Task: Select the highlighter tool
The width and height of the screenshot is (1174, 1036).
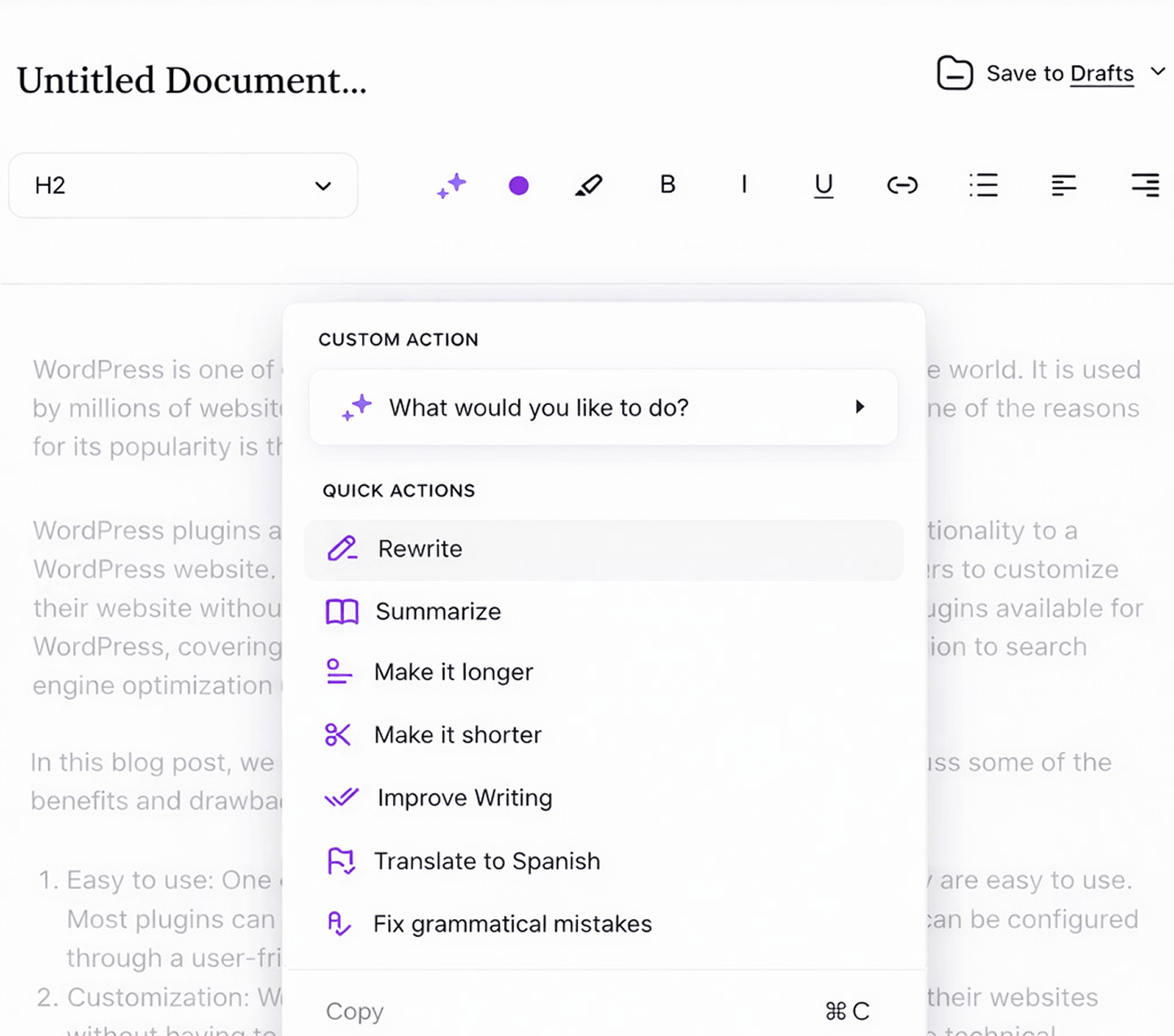Action: (x=589, y=186)
